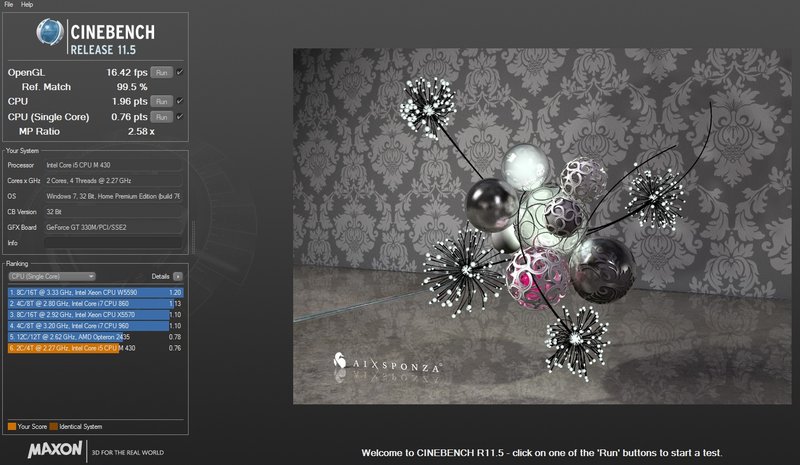Click the Ref. Match 99.5 % value
800x465 pixels.
coord(132,87)
